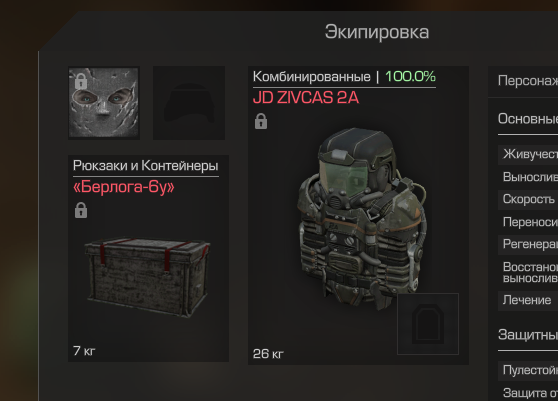Expand the Основные stats section
The height and width of the screenshot is (401, 558).
click(x=528, y=119)
